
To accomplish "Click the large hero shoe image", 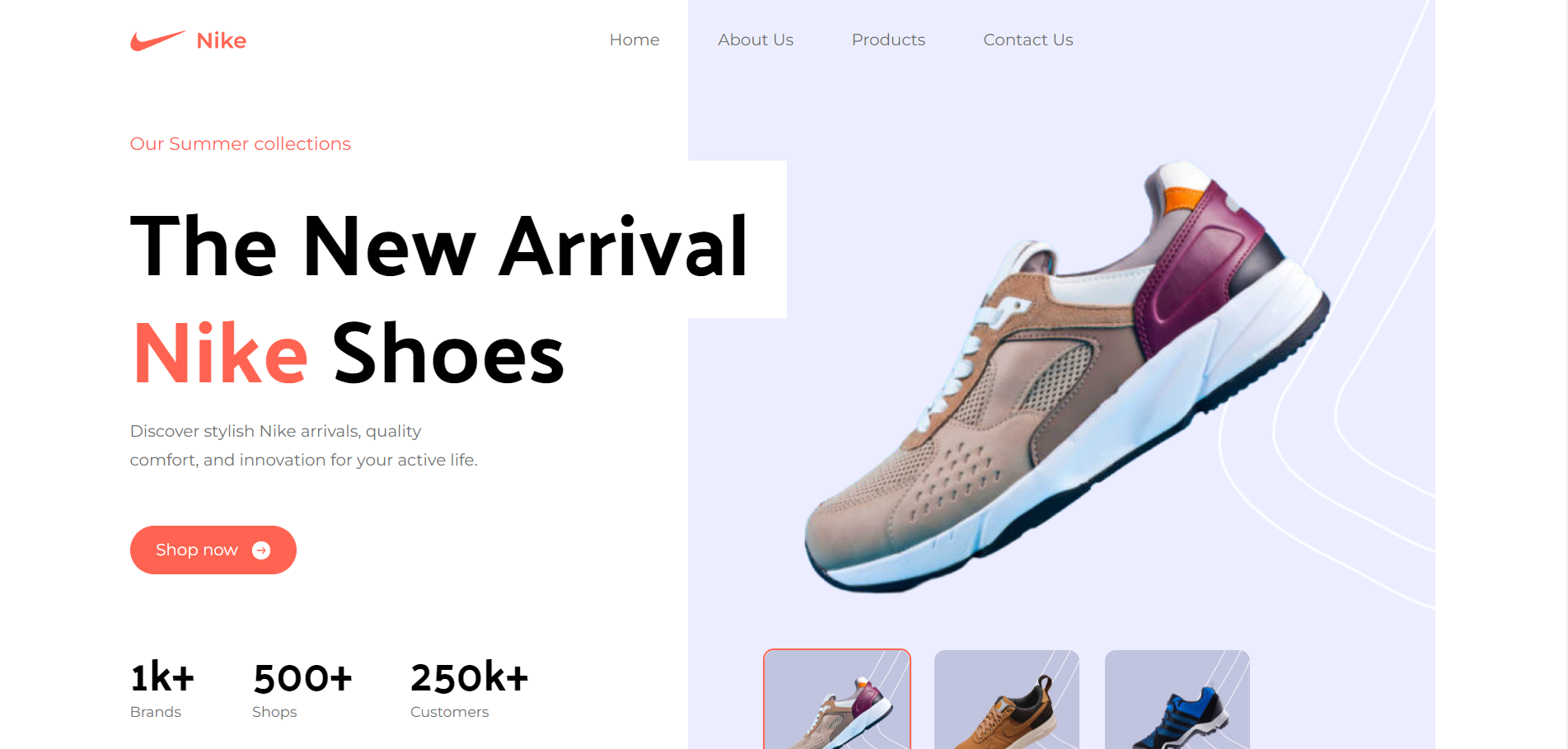I will click(1067, 377).
